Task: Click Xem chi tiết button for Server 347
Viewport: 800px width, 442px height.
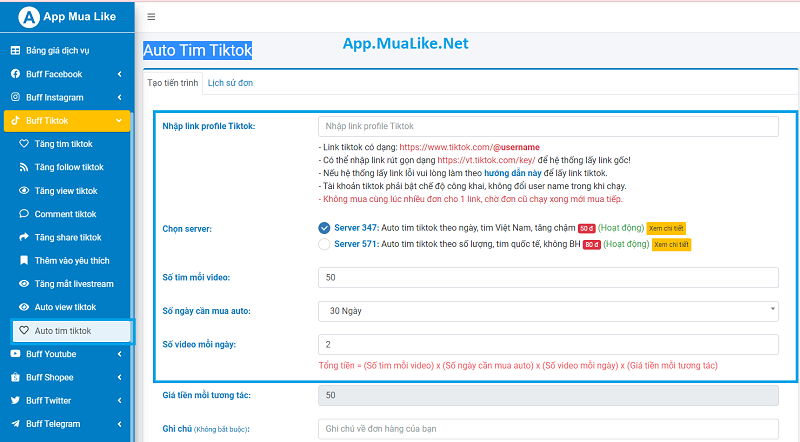Action: (666, 228)
